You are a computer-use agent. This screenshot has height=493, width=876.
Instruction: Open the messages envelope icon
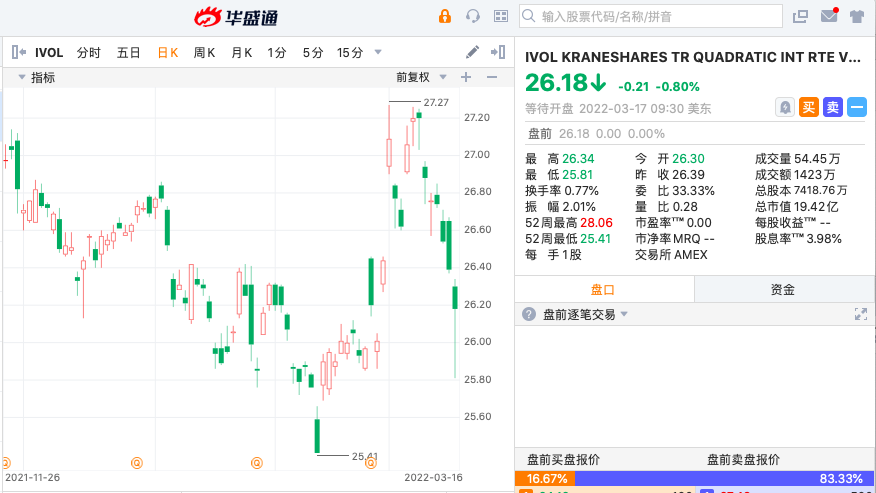pyautogui.click(x=830, y=16)
